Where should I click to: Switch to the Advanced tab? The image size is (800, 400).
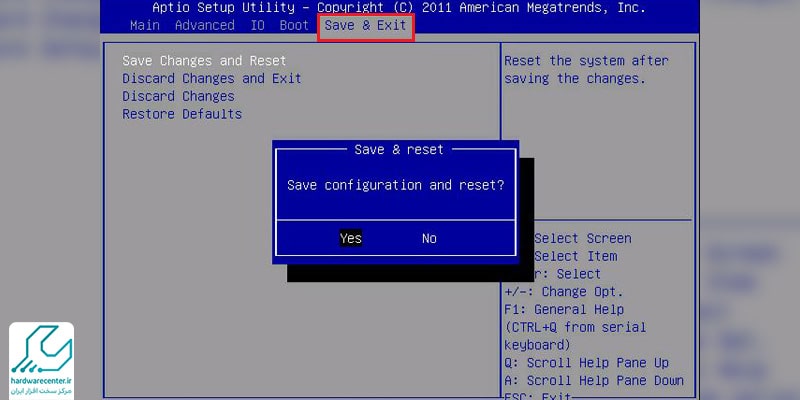click(x=205, y=25)
